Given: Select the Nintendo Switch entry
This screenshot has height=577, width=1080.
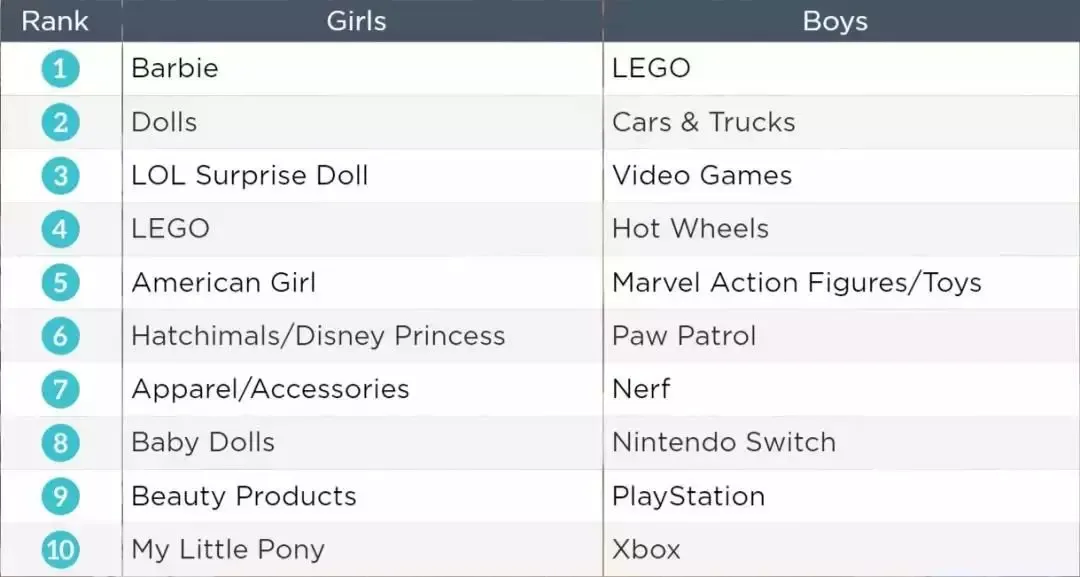Looking at the screenshot, I should (x=724, y=443).
